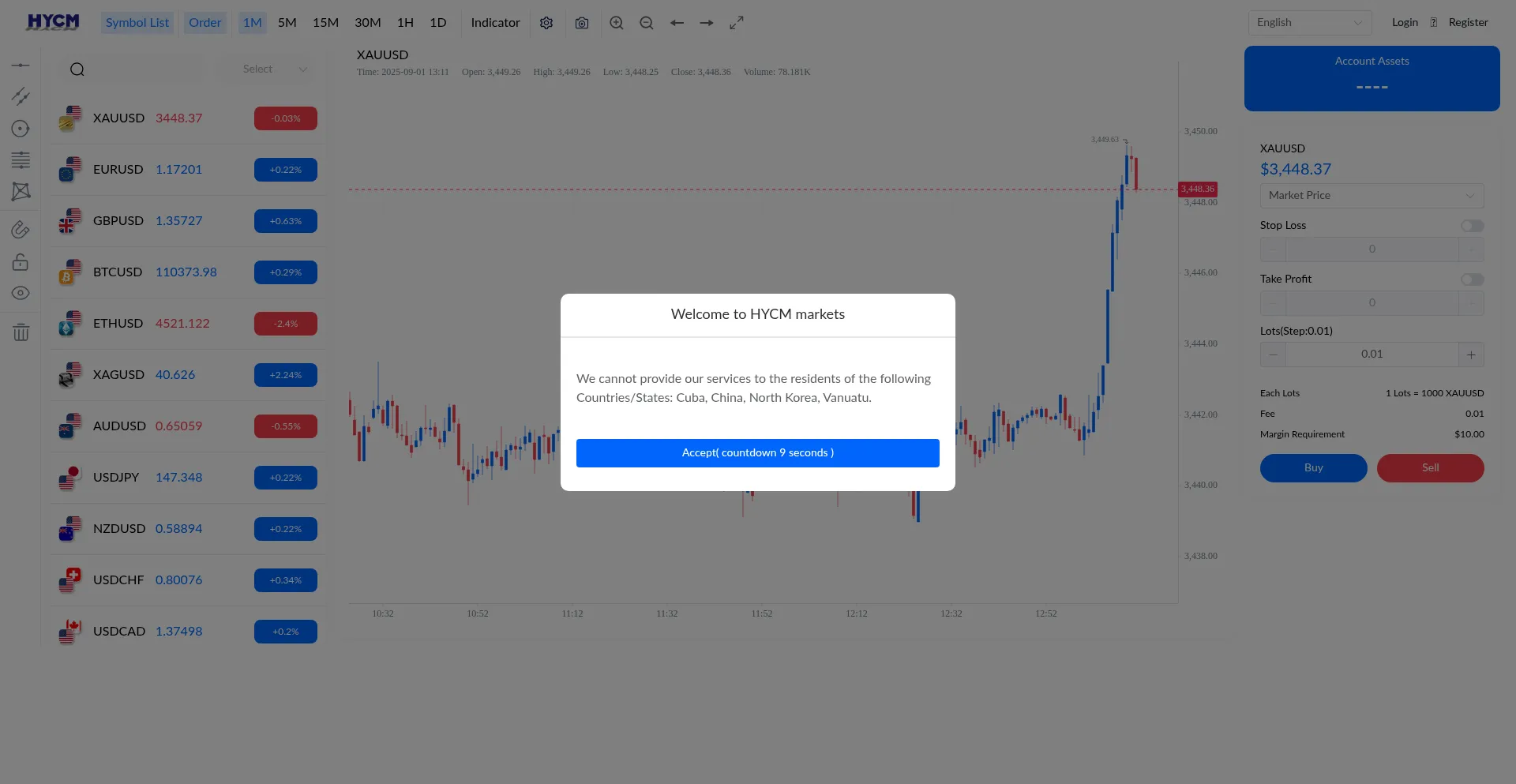Take a chart screenshot with camera icon
The height and width of the screenshot is (784, 1516).
click(x=582, y=23)
